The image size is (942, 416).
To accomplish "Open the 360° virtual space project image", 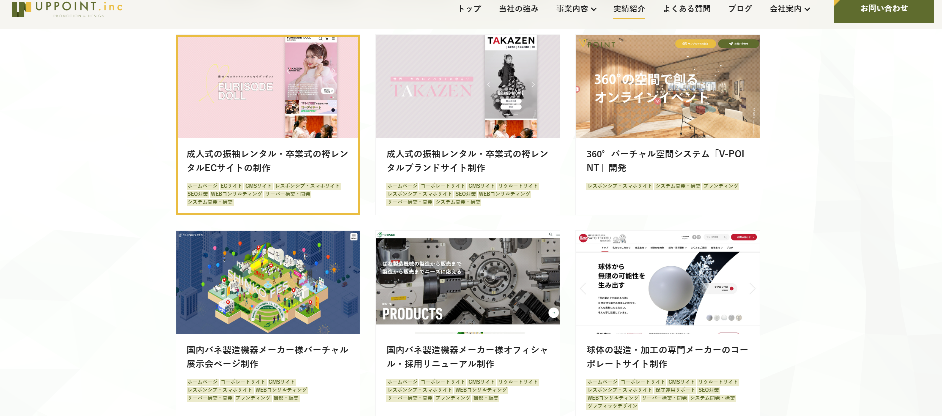I will coord(667,87).
